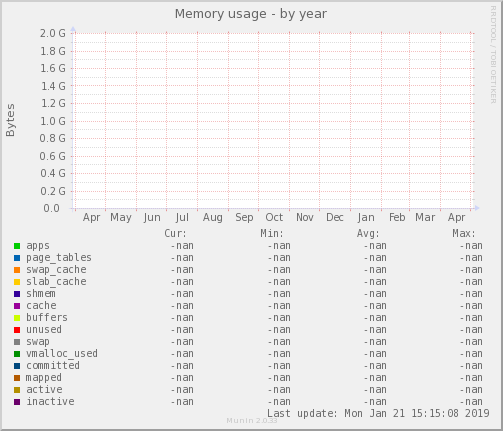This screenshot has height=431, width=503.
Task: Click the green apps legend swatch
Action: (x=17, y=246)
